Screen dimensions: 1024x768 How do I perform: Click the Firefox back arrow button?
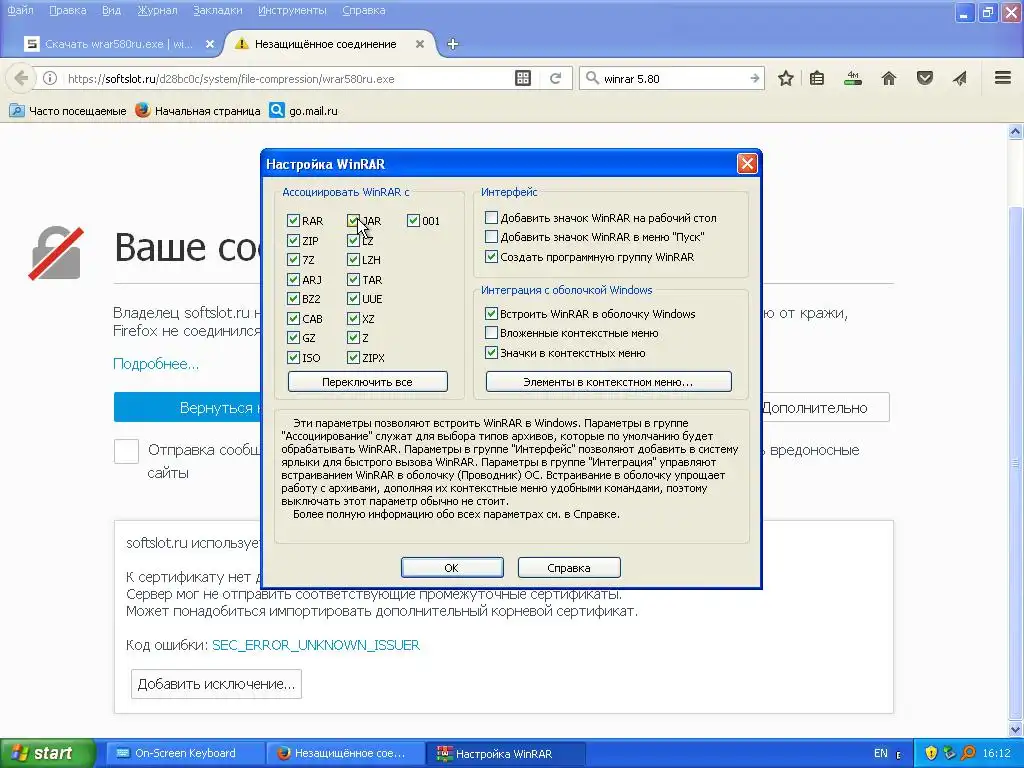[21, 78]
